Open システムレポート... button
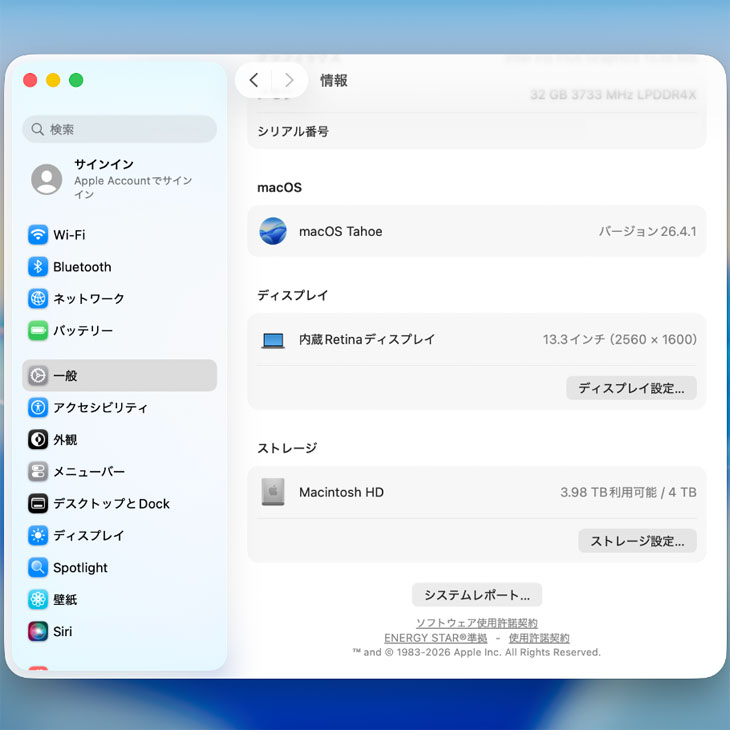This screenshot has height=730, width=730. tap(477, 595)
